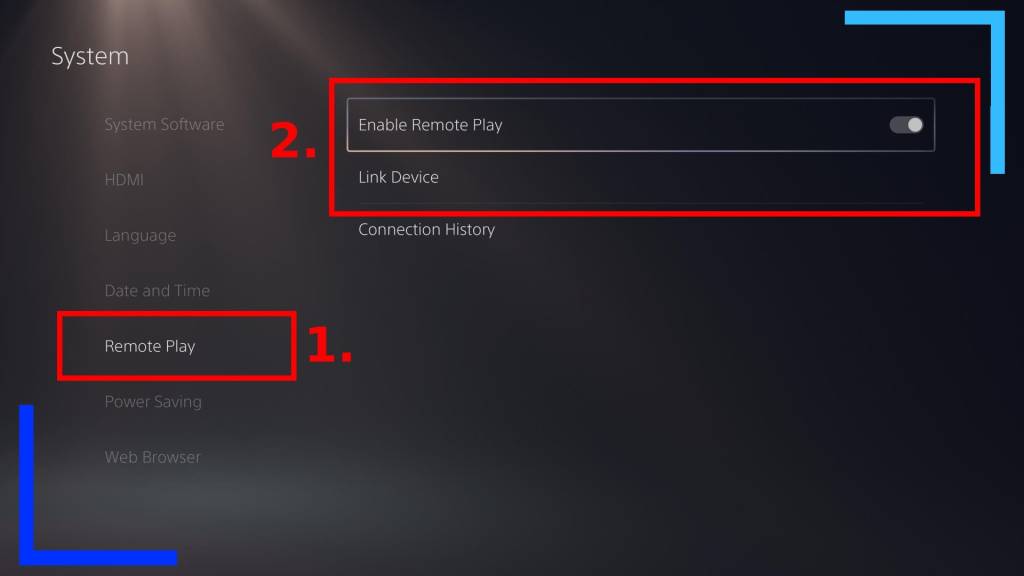This screenshot has width=1024, height=576.
Task: Select the Enable Remote Play text label
Action: (430, 125)
